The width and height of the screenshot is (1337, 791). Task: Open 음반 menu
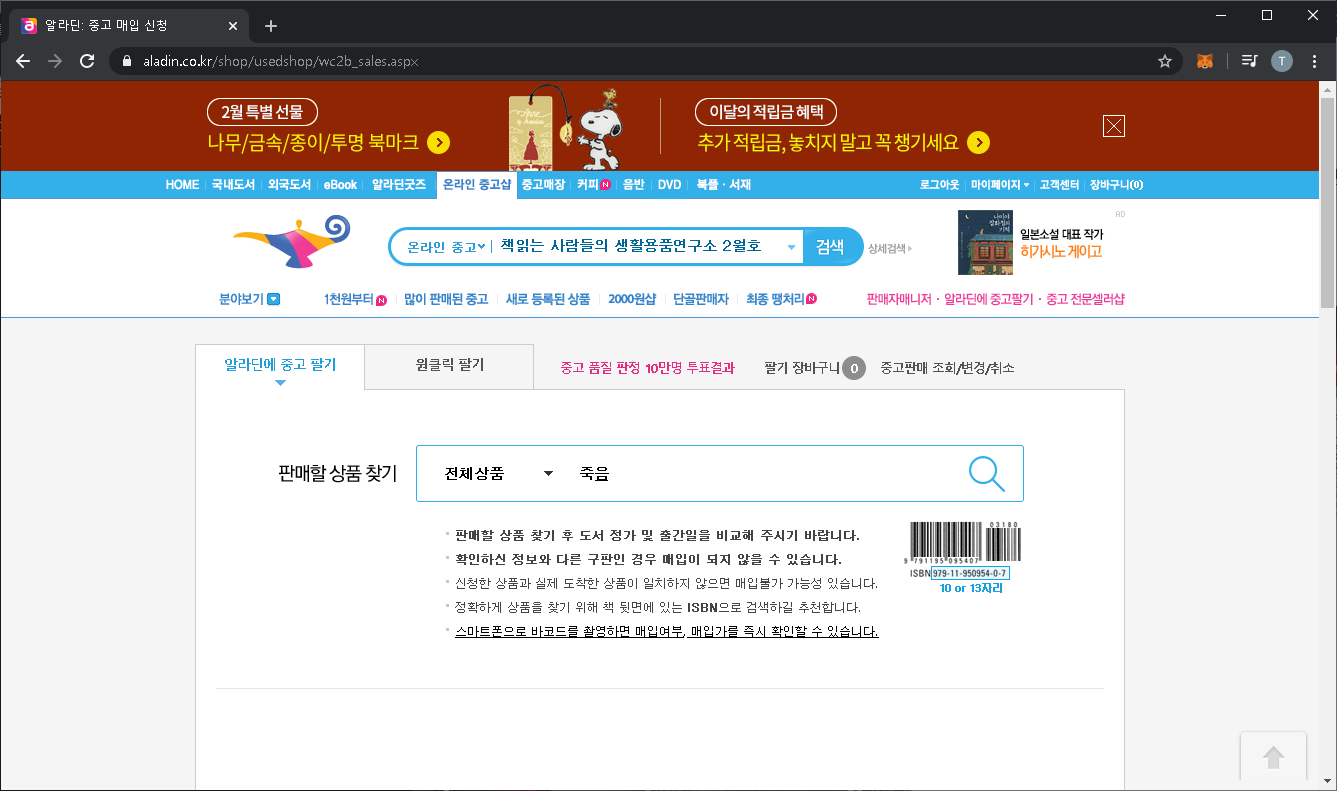coord(633,185)
